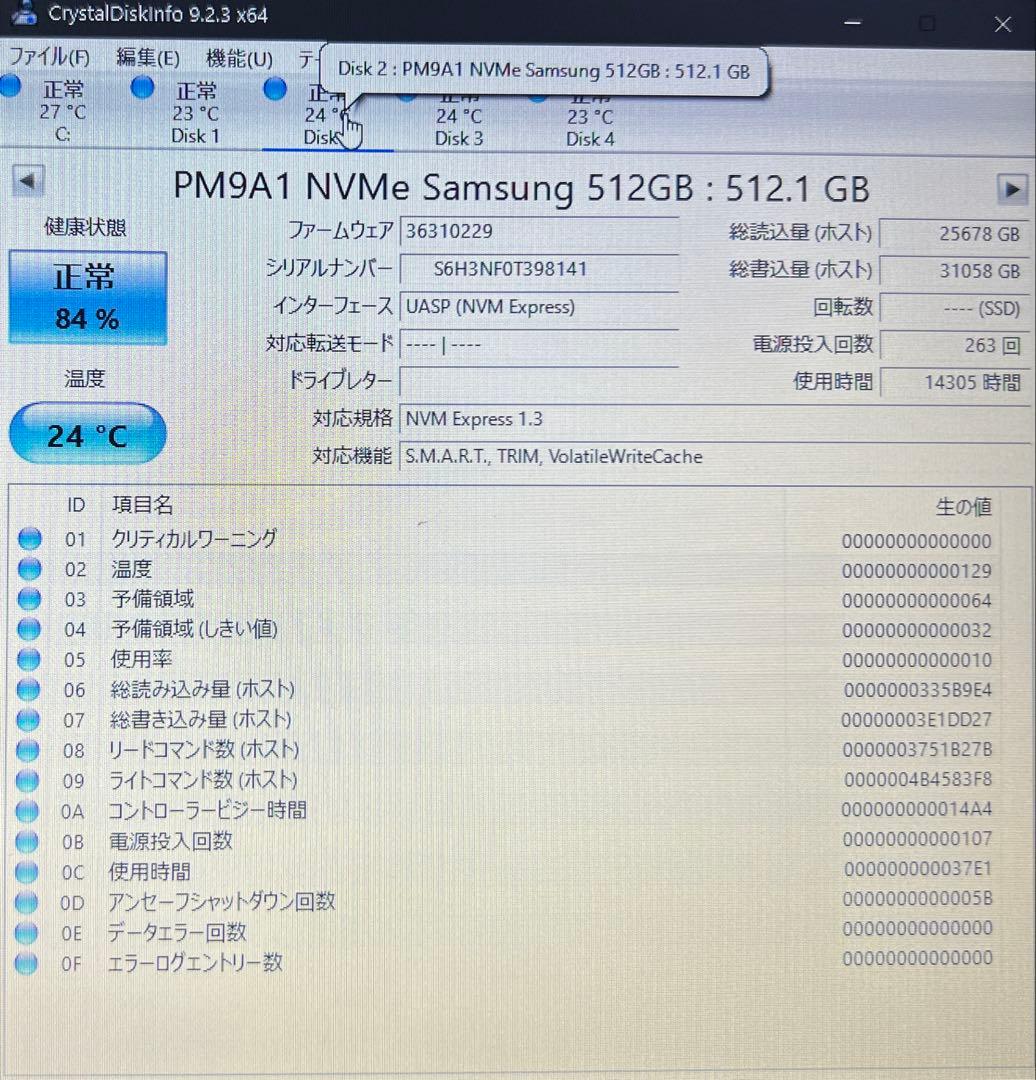The width and height of the screenshot is (1036, 1080).
Task: Select the アンセーフシャットダウン回数 attribute name
Action: 221,902
